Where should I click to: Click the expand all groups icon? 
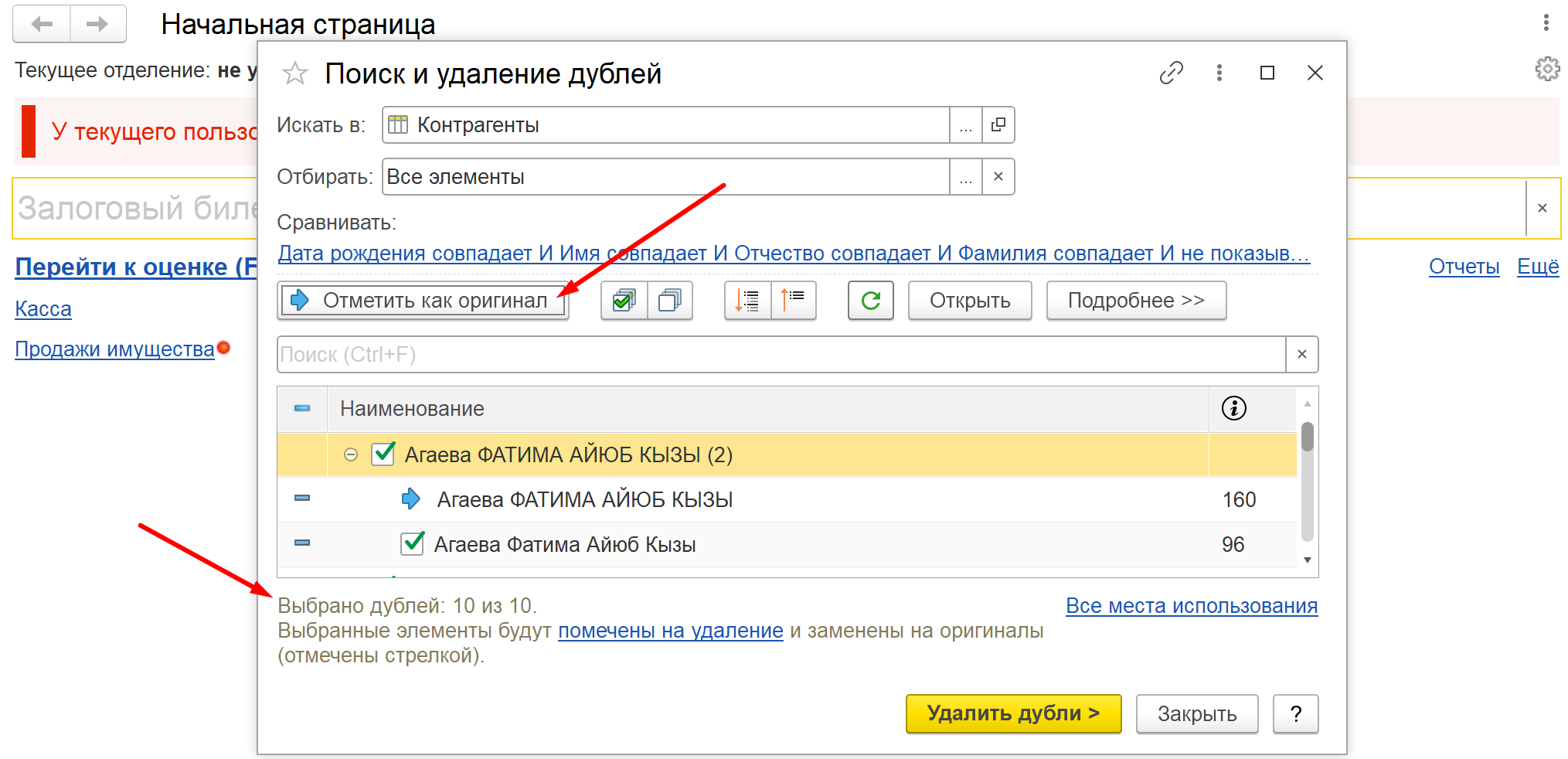[747, 301]
